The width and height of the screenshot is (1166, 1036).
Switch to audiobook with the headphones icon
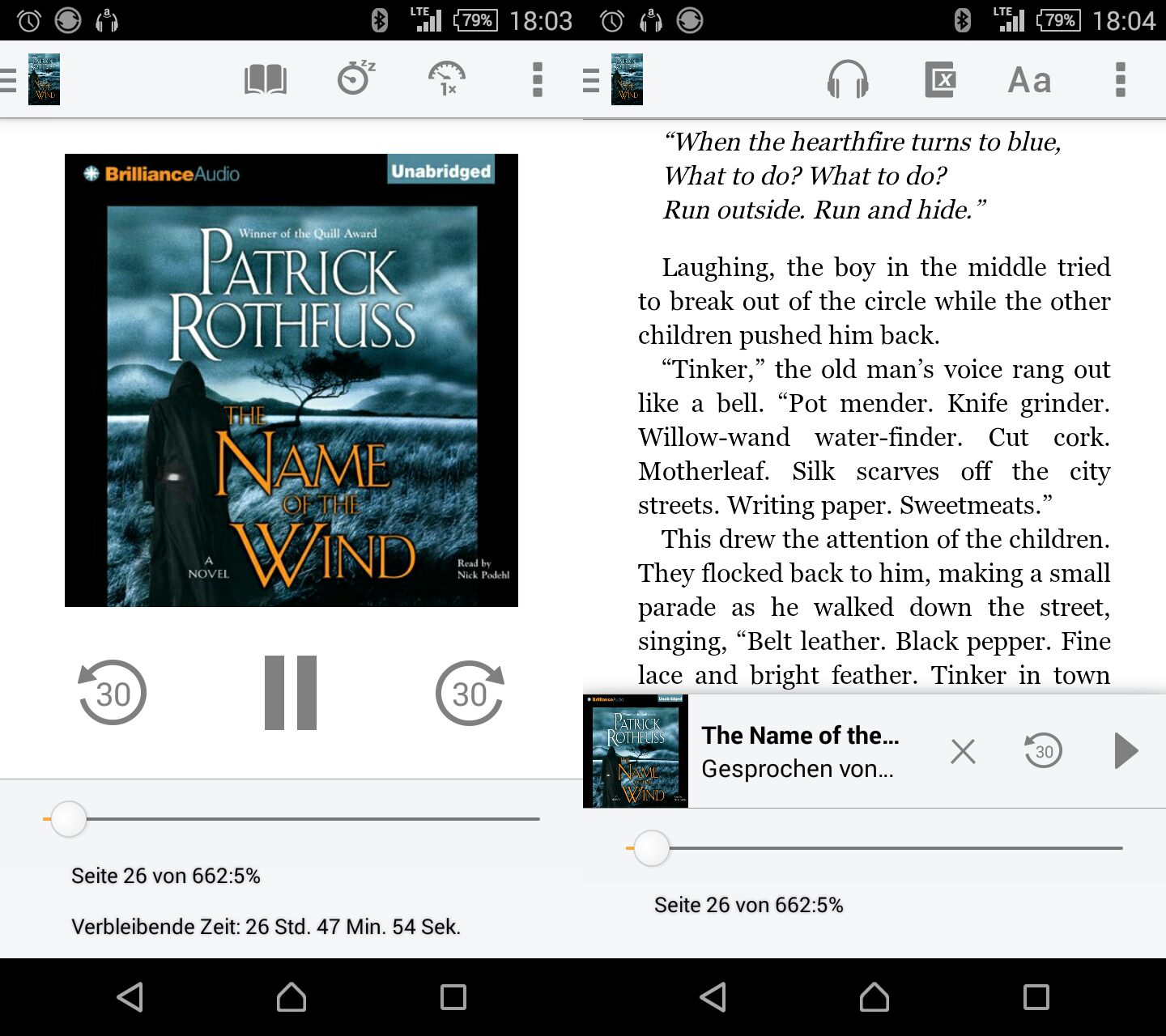click(848, 80)
